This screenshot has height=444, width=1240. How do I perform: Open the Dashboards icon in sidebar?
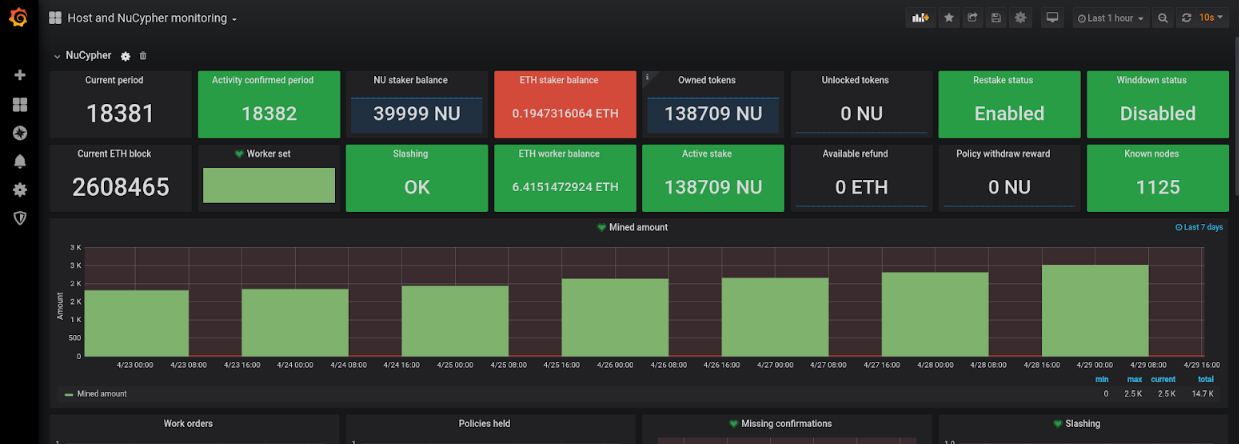(x=19, y=104)
